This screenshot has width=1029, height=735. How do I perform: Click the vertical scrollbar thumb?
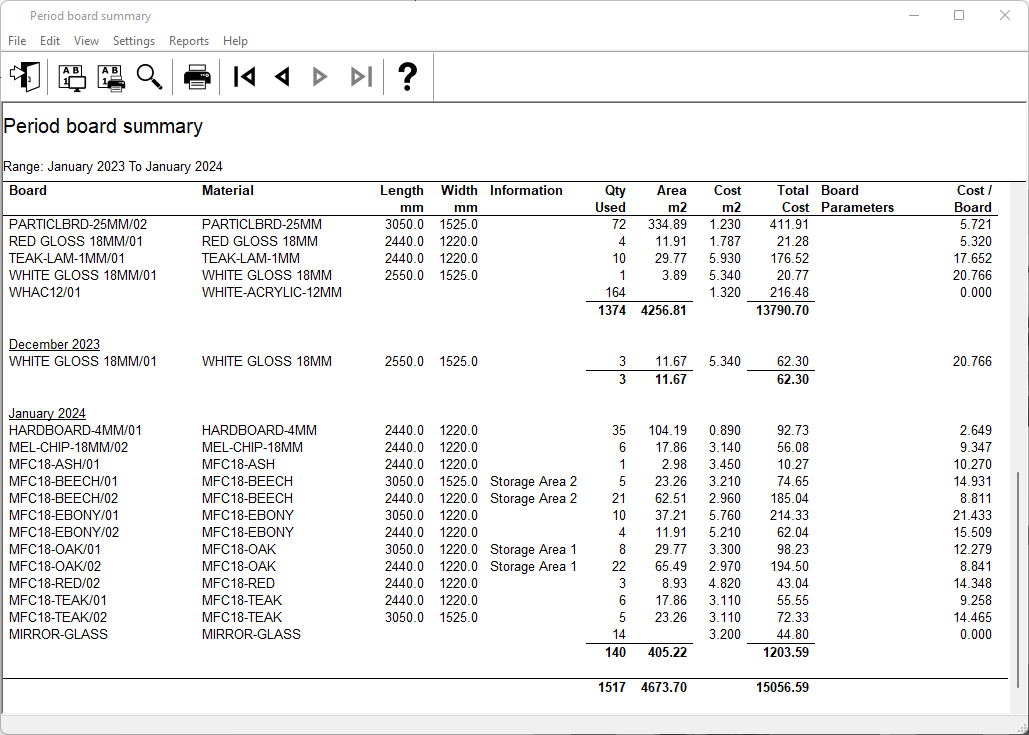tap(1019, 579)
